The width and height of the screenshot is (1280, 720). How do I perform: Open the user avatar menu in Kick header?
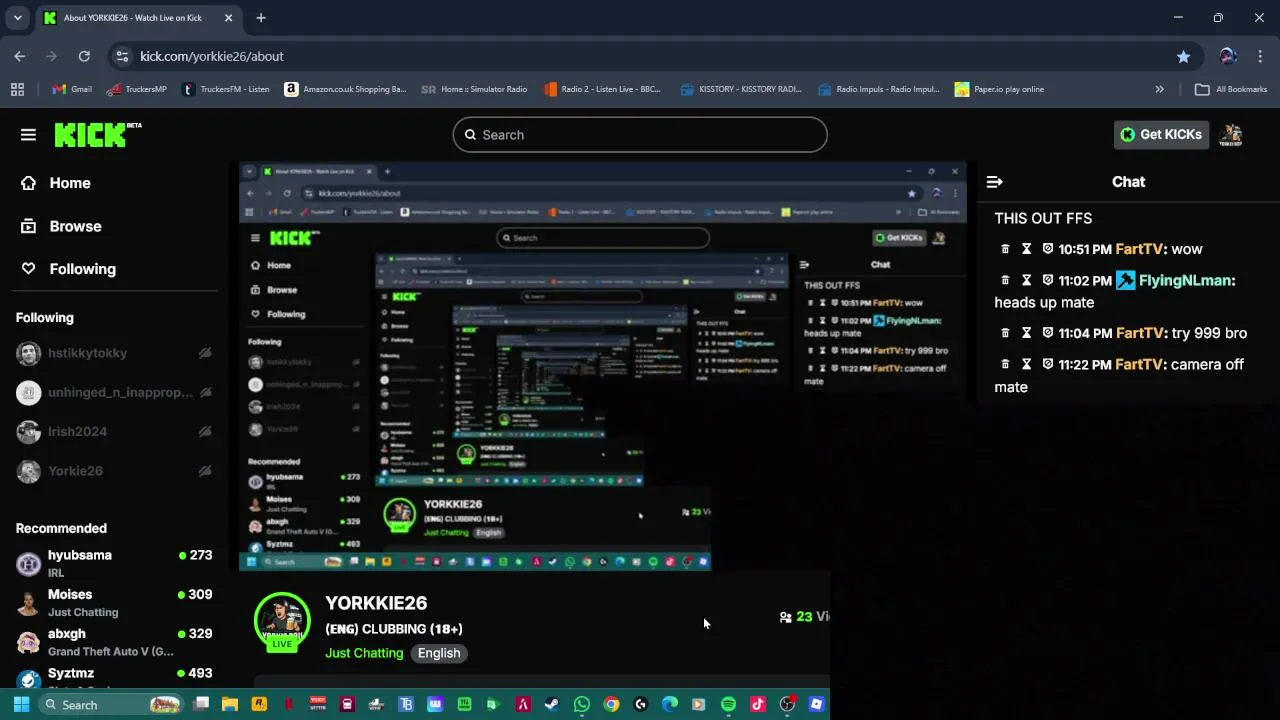(x=1231, y=135)
